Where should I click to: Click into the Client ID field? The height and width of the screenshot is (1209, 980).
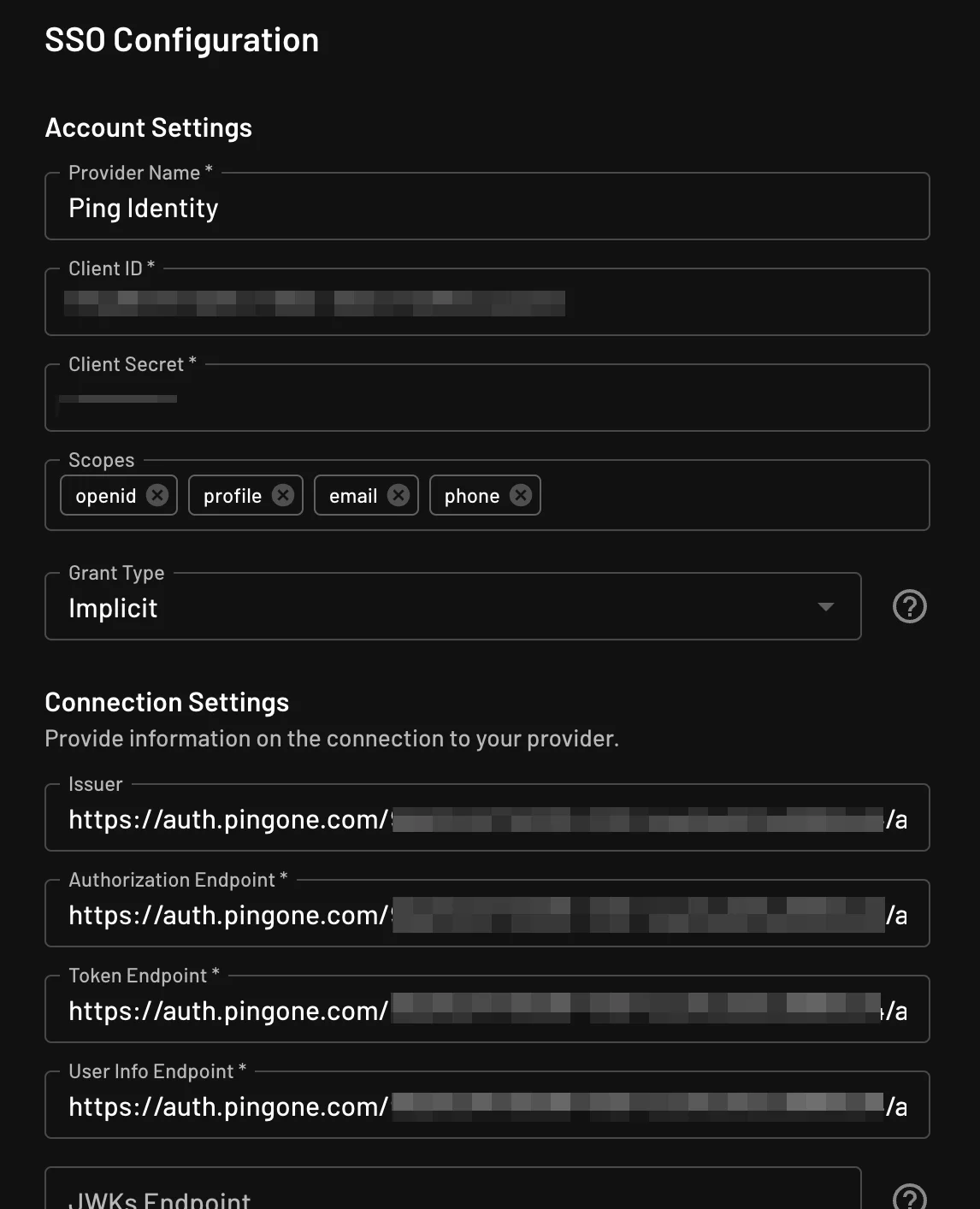click(x=486, y=304)
